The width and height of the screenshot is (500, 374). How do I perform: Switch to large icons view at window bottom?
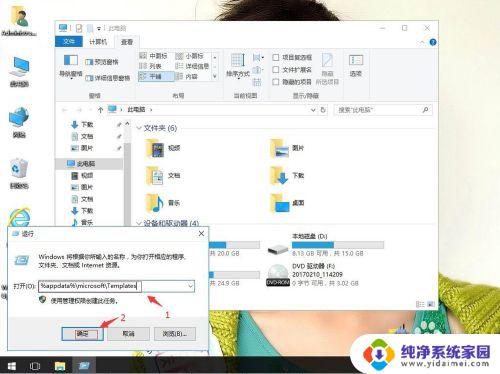[x=430, y=304]
